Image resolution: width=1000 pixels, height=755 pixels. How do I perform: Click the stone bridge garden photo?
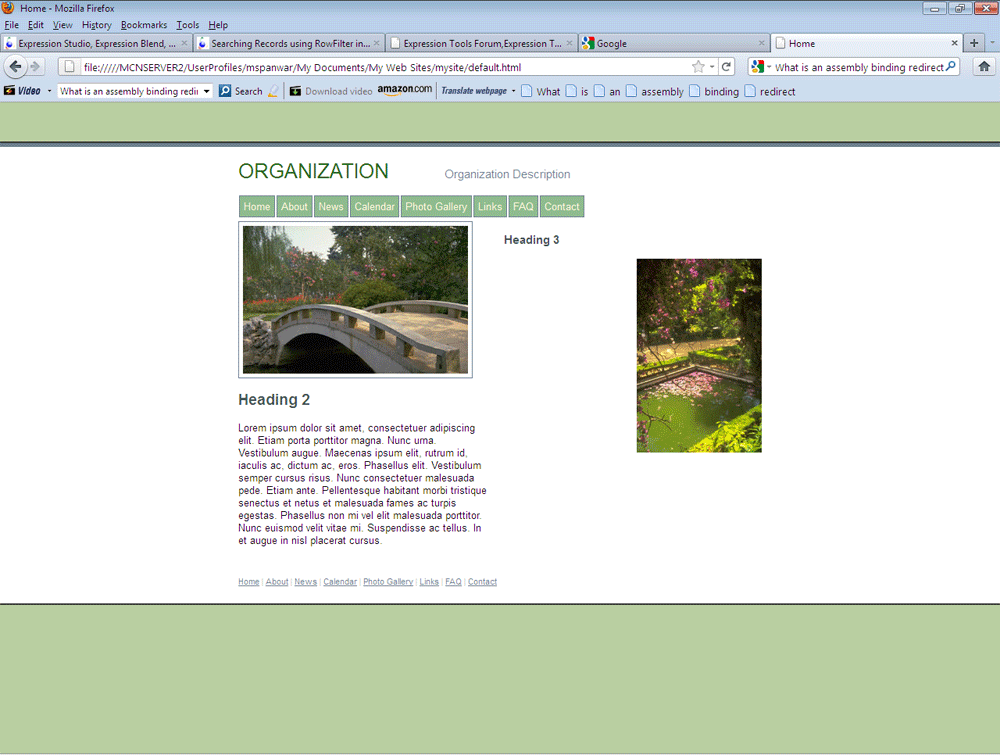point(355,300)
